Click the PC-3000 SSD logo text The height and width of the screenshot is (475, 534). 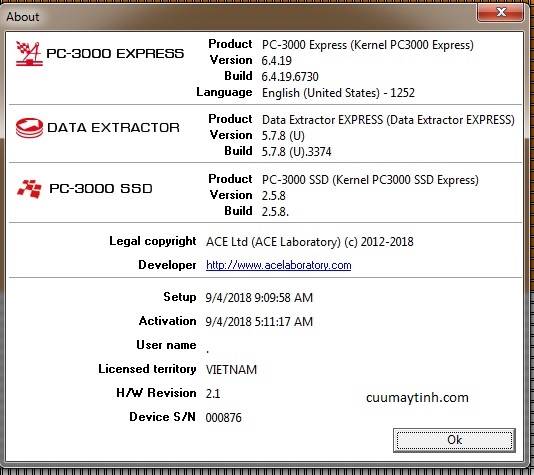pos(101,188)
